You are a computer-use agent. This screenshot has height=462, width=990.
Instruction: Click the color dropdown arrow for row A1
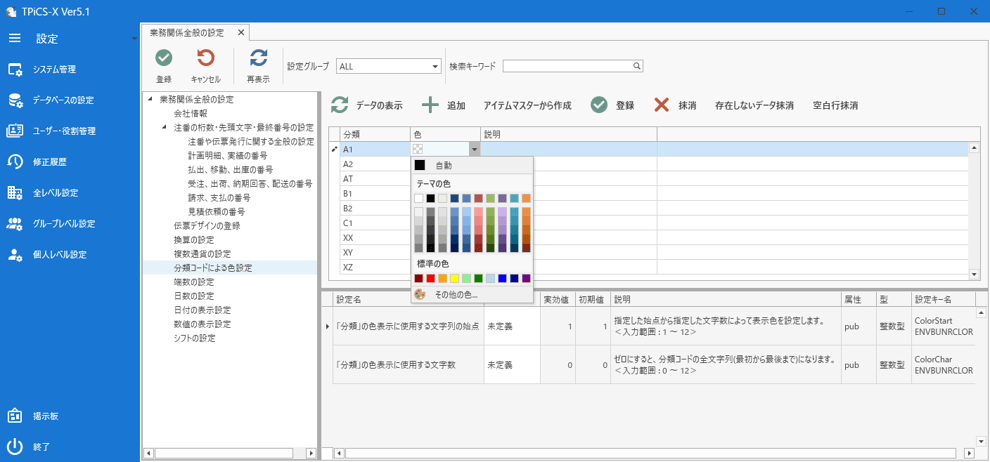(474, 149)
